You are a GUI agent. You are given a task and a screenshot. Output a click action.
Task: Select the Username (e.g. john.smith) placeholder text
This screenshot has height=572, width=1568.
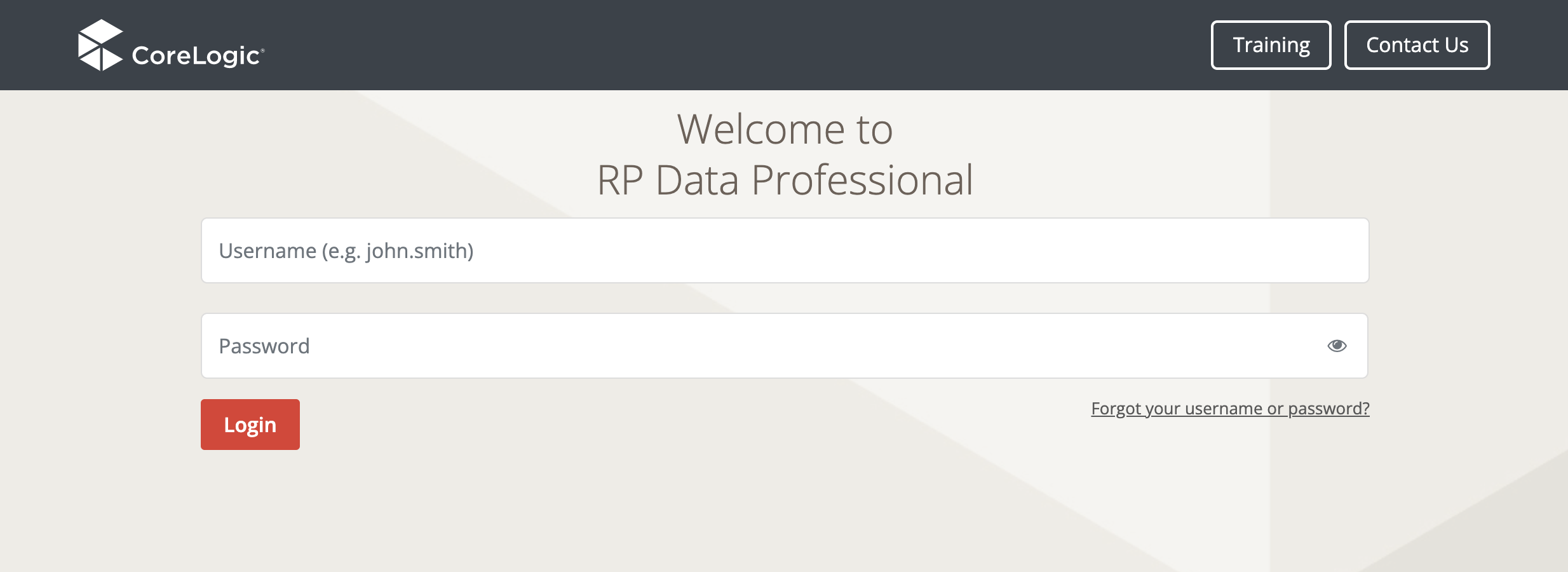pyautogui.click(x=346, y=251)
